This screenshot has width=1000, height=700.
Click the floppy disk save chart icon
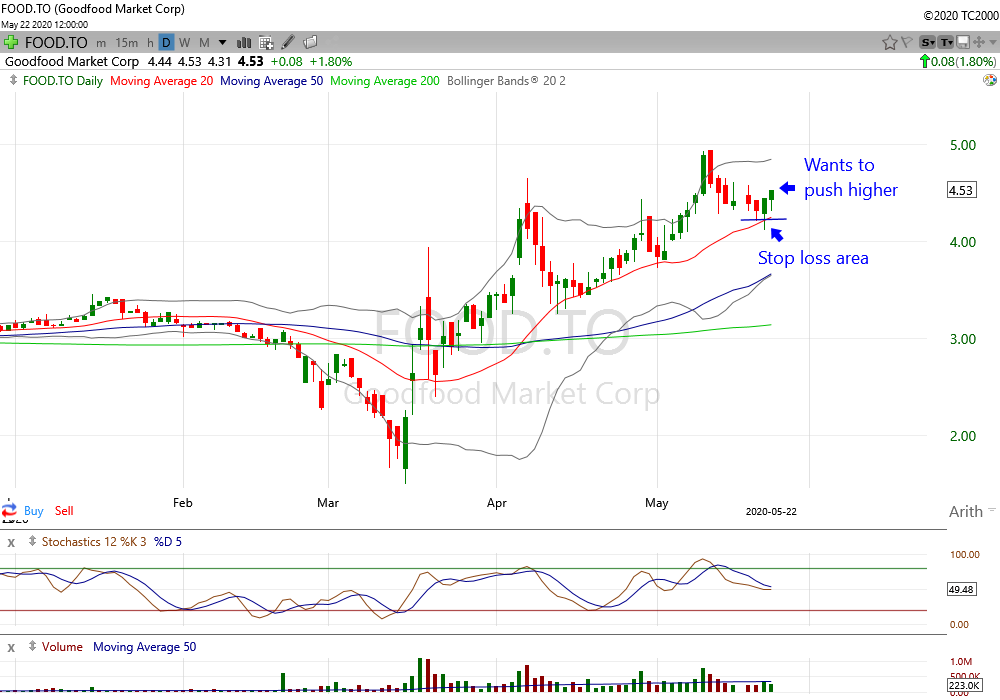click(x=963, y=43)
